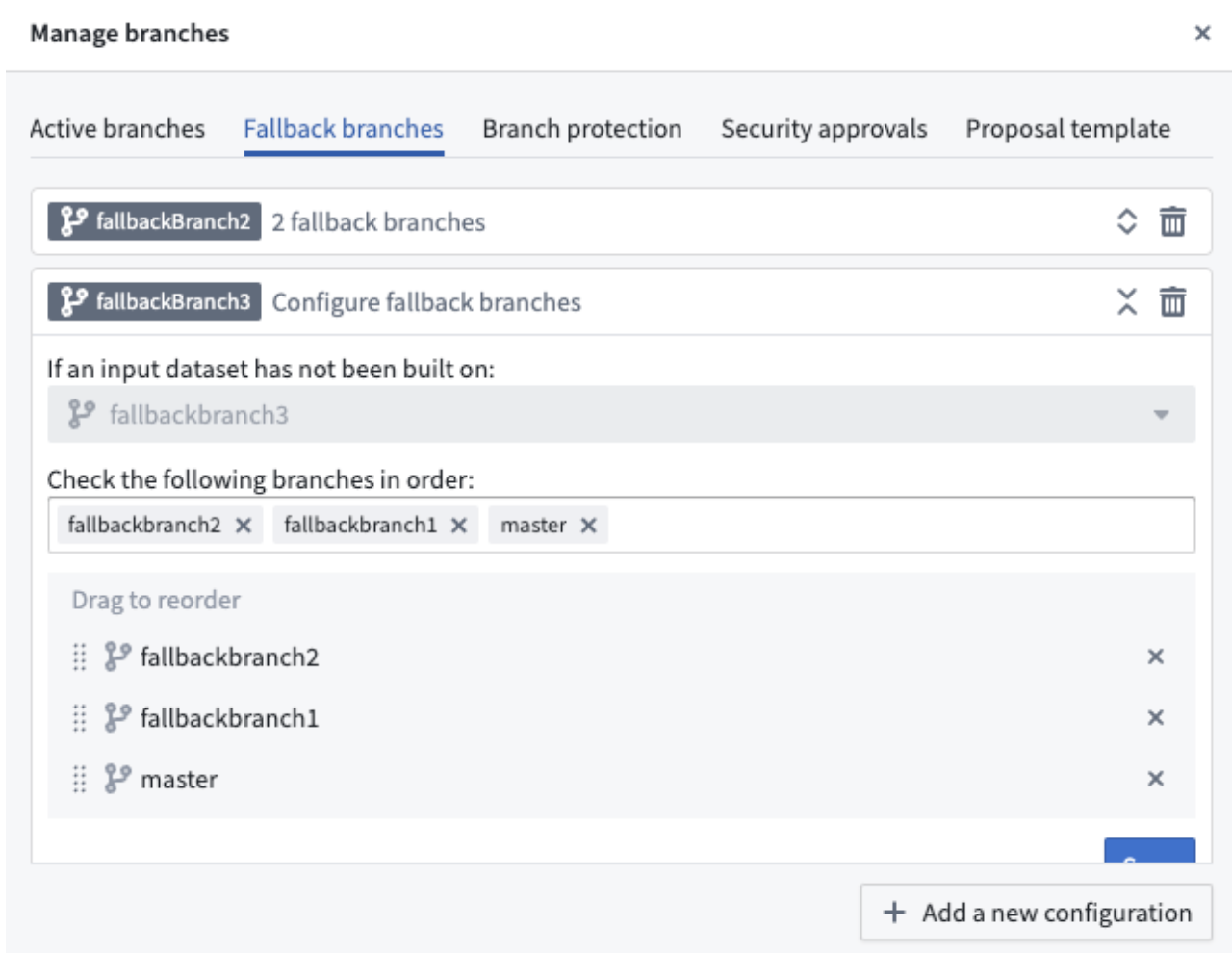Remove fallbackbranch2 tag from the order field
This screenshot has width=1232, height=953.
point(244,525)
